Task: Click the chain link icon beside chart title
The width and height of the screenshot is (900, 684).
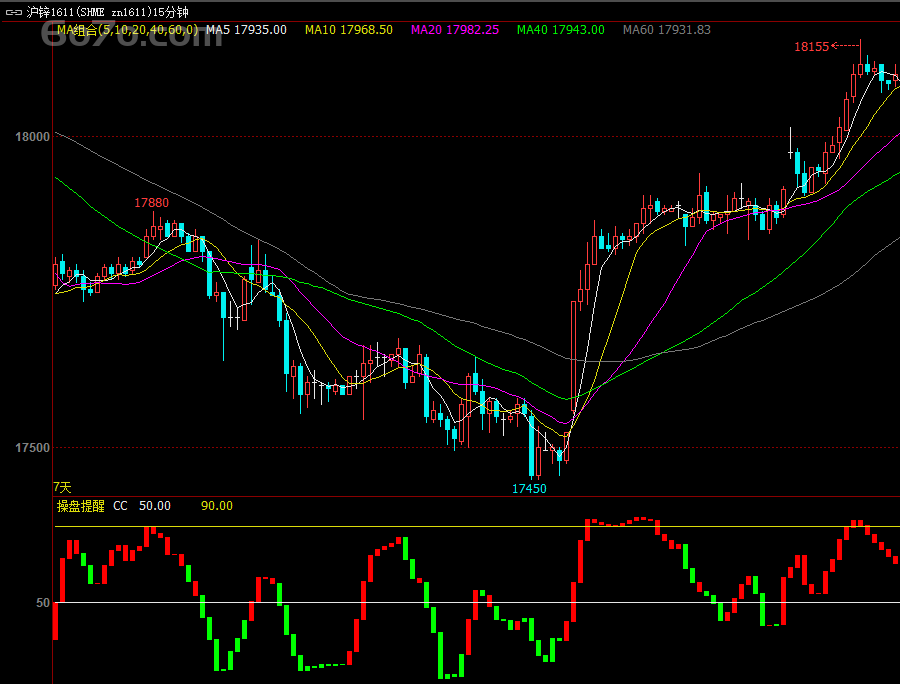Action: point(13,12)
